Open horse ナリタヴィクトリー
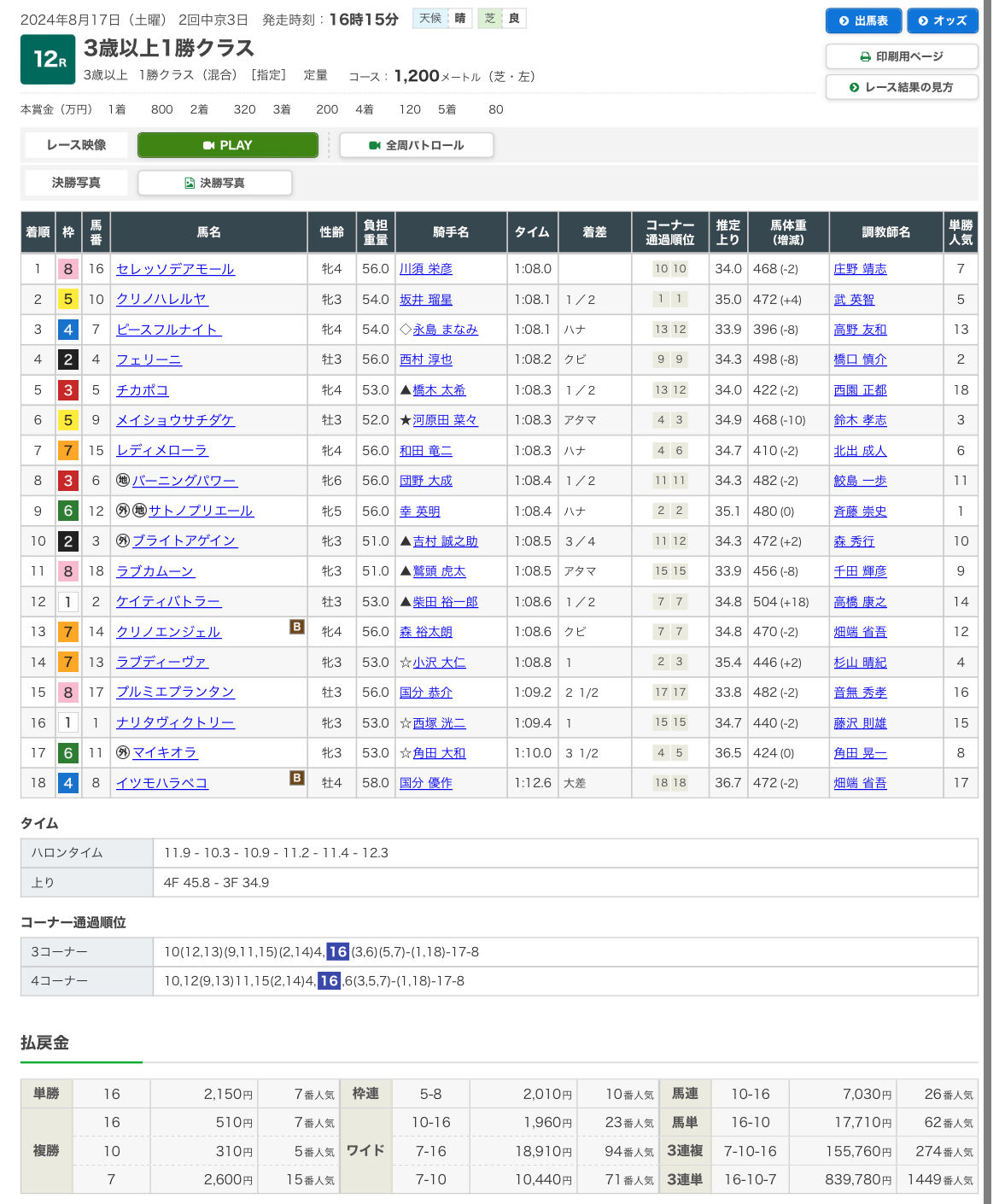The width and height of the screenshot is (999, 1204). pyautogui.click(x=175, y=722)
